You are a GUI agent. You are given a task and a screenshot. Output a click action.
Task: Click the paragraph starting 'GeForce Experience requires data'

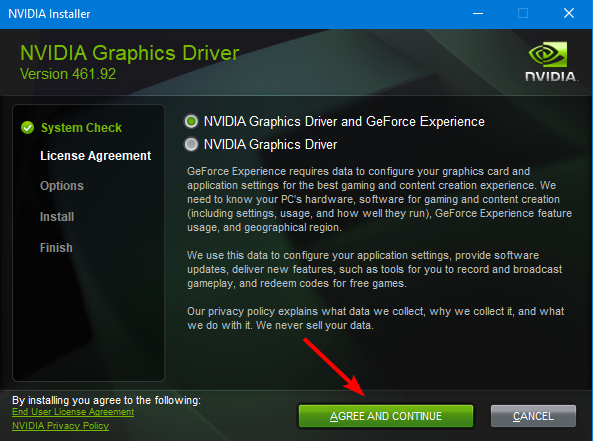click(379, 199)
